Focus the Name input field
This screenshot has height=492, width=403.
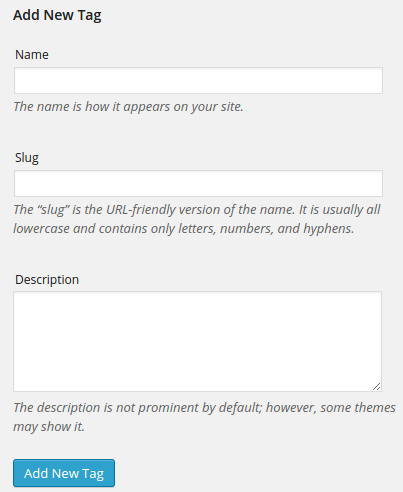198,80
